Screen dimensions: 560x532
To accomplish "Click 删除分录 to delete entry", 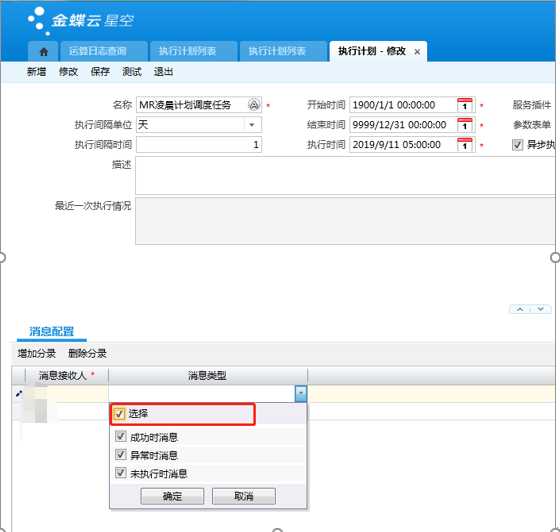I will coord(87,353).
